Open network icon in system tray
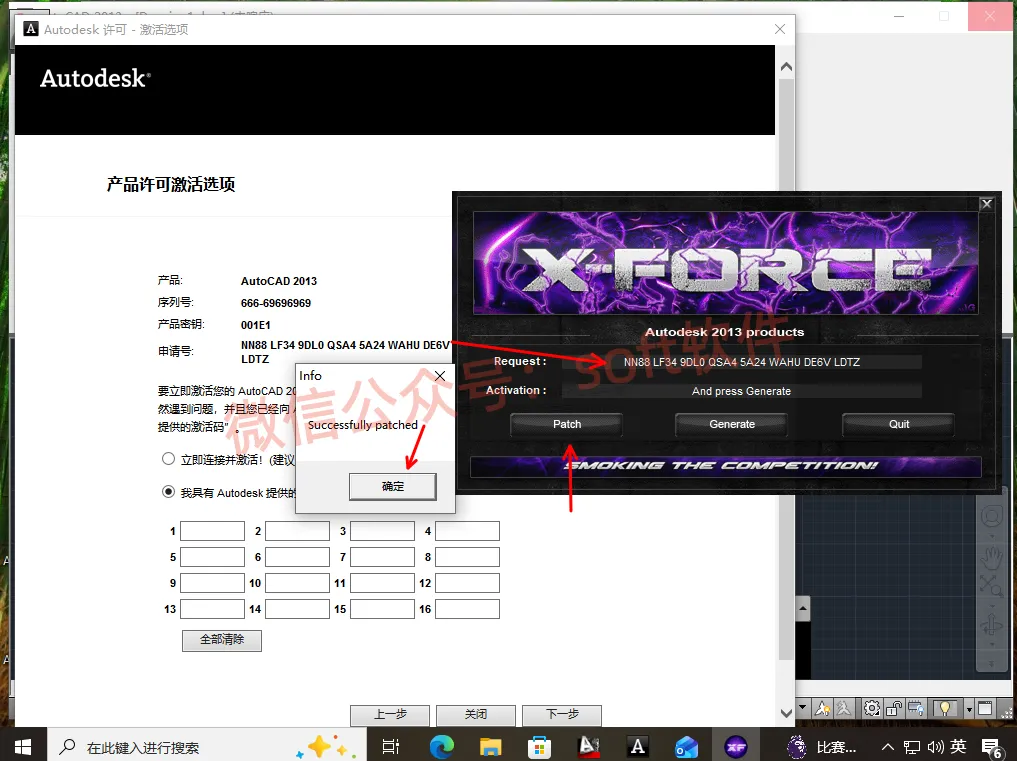1017x761 pixels. coord(912,747)
